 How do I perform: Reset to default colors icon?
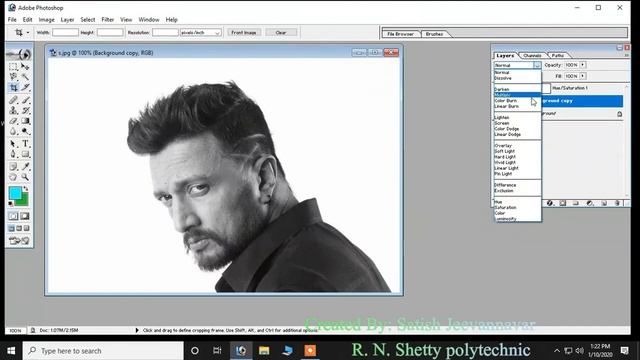[x=11, y=204]
